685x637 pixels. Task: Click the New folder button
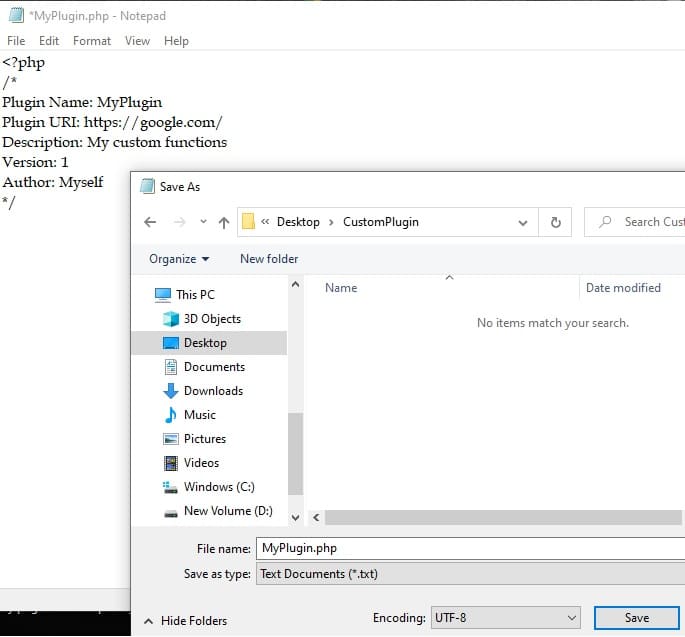pos(269,259)
